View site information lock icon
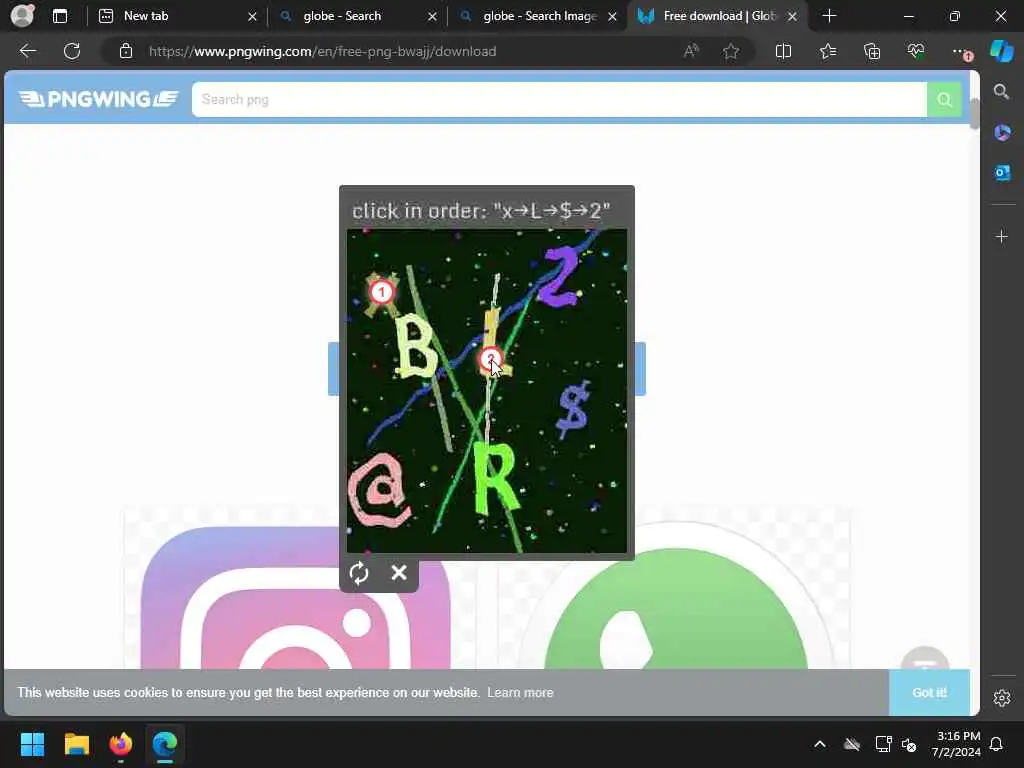Screen dimensions: 1024x768 pos(126,51)
